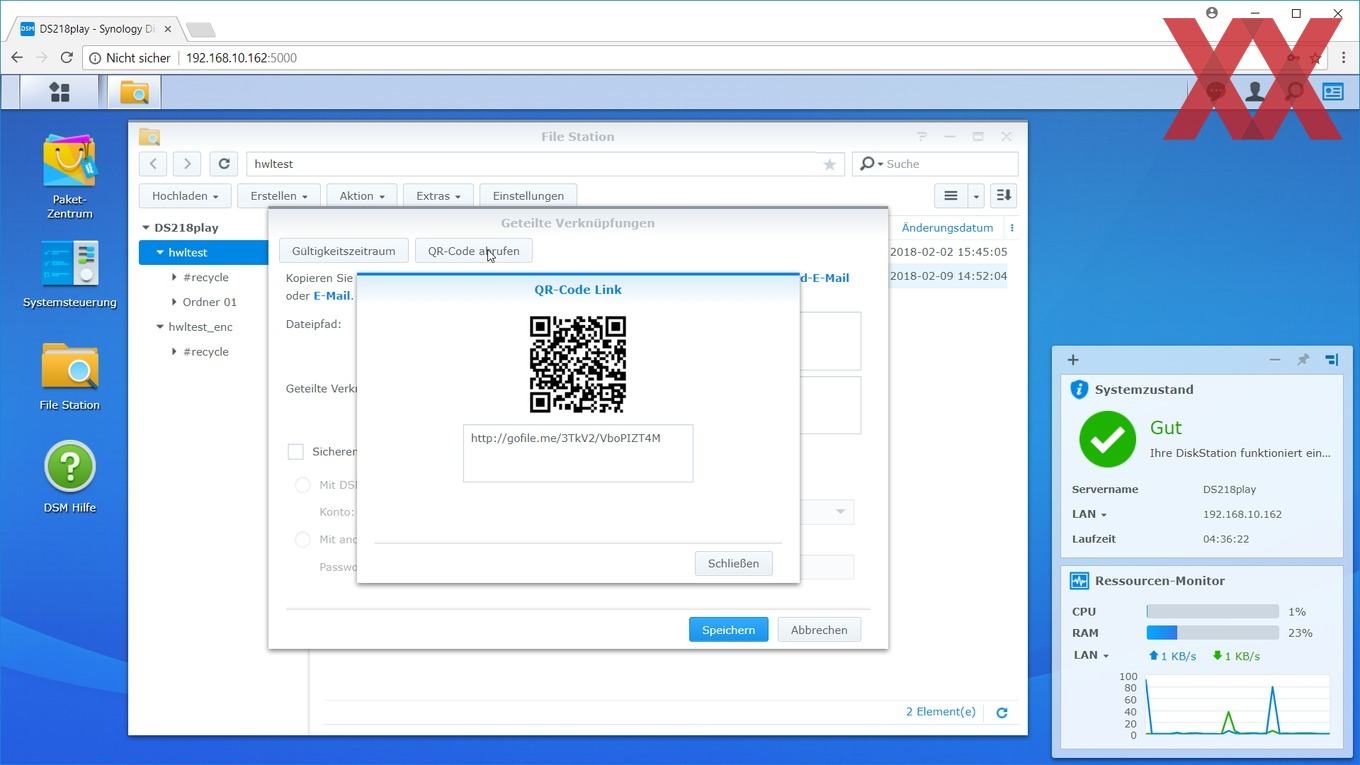Click the E-Mail link
This screenshot has width=1360, height=765.
[332, 296]
